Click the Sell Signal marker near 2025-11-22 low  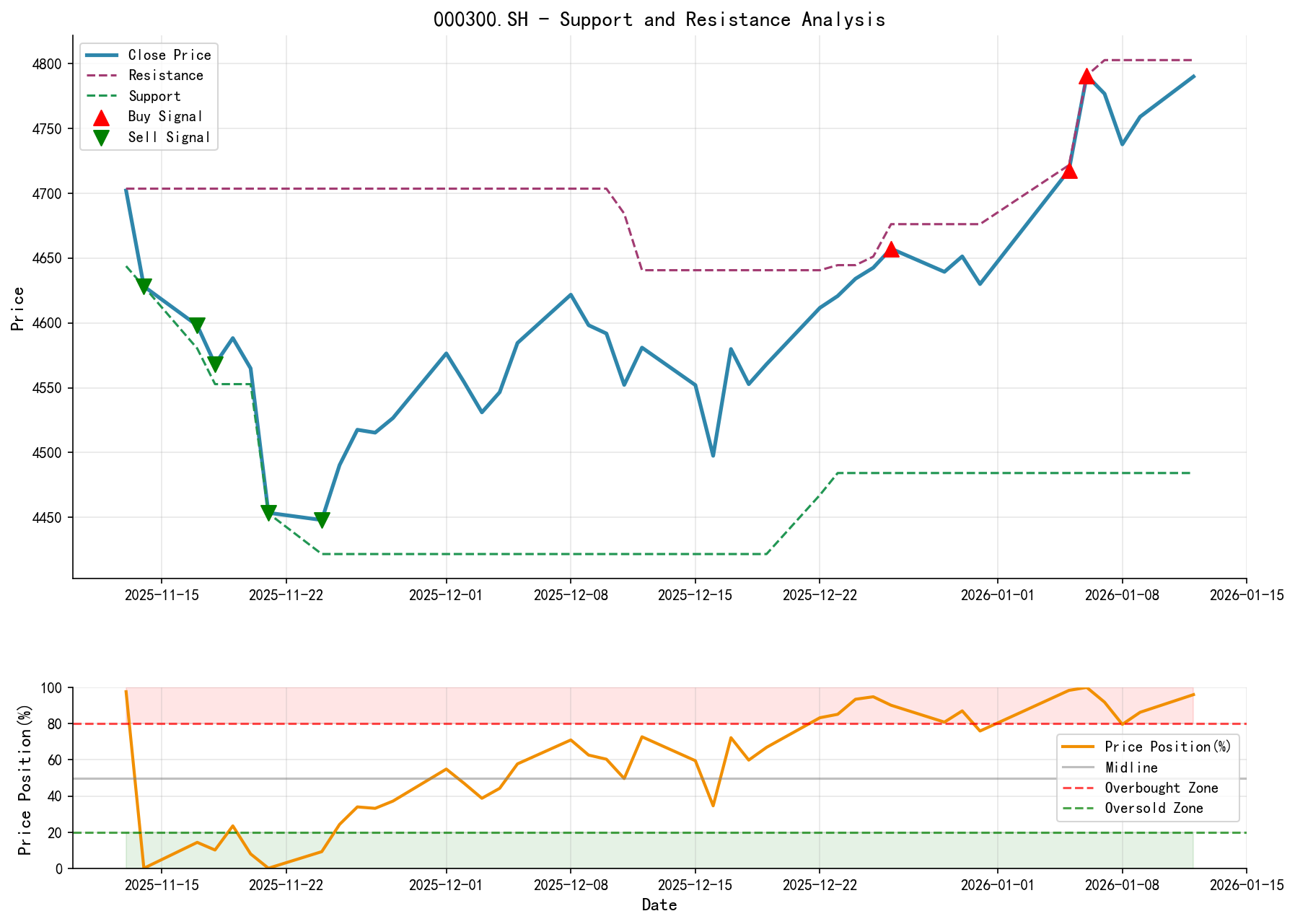pyautogui.click(x=268, y=513)
